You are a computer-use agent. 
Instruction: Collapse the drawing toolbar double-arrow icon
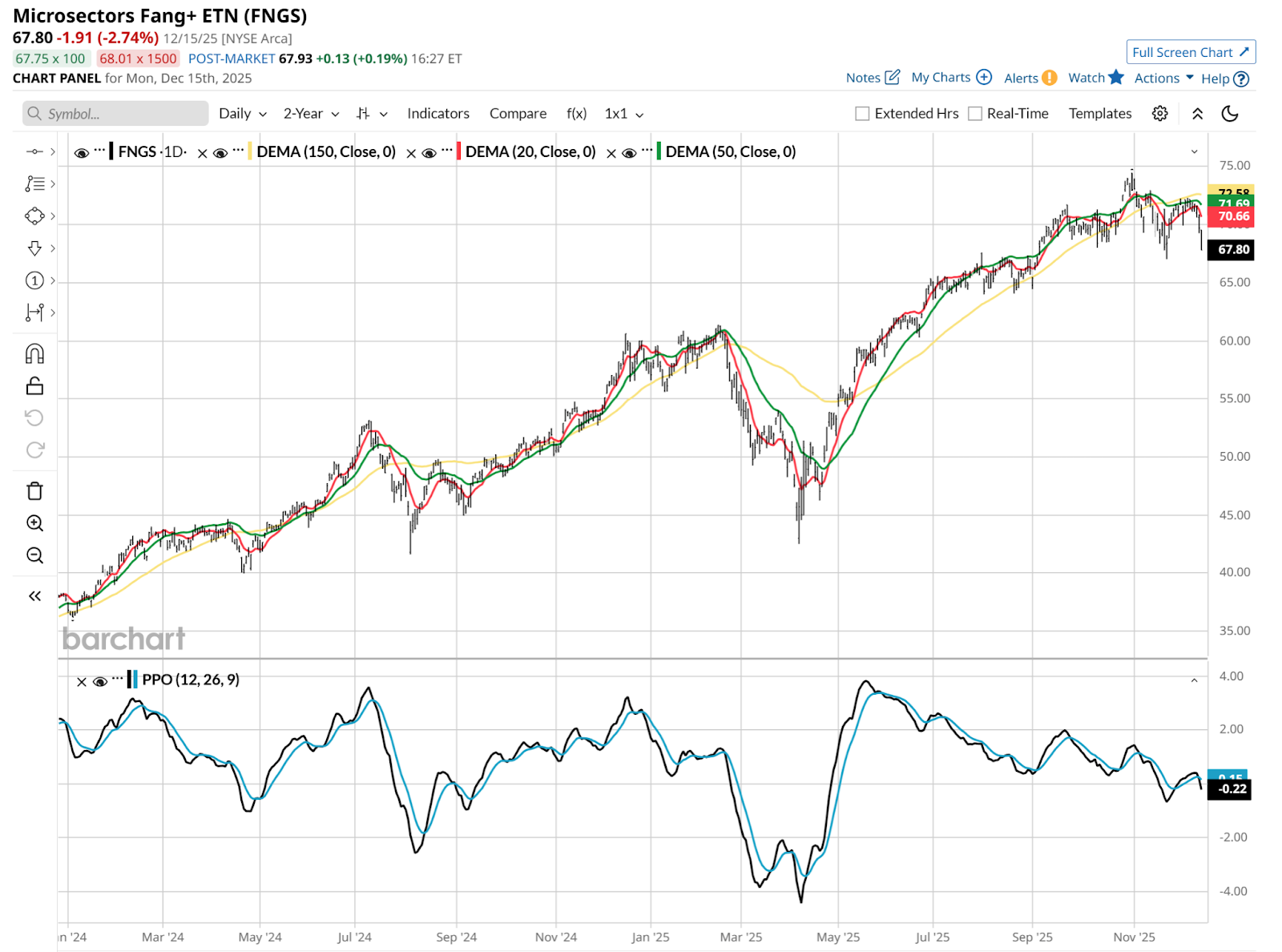(x=34, y=595)
